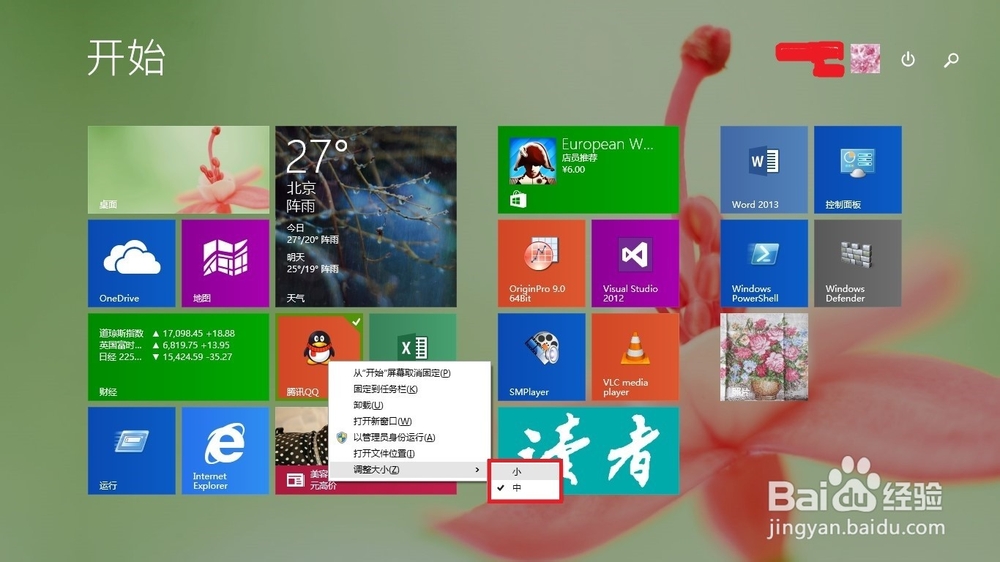Open the Photos (照片) flower tile

(764, 357)
